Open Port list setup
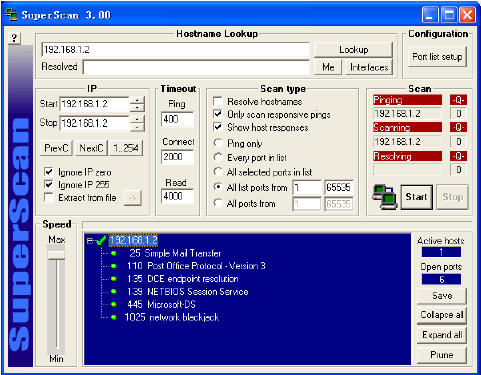 [x=437, y=57]
